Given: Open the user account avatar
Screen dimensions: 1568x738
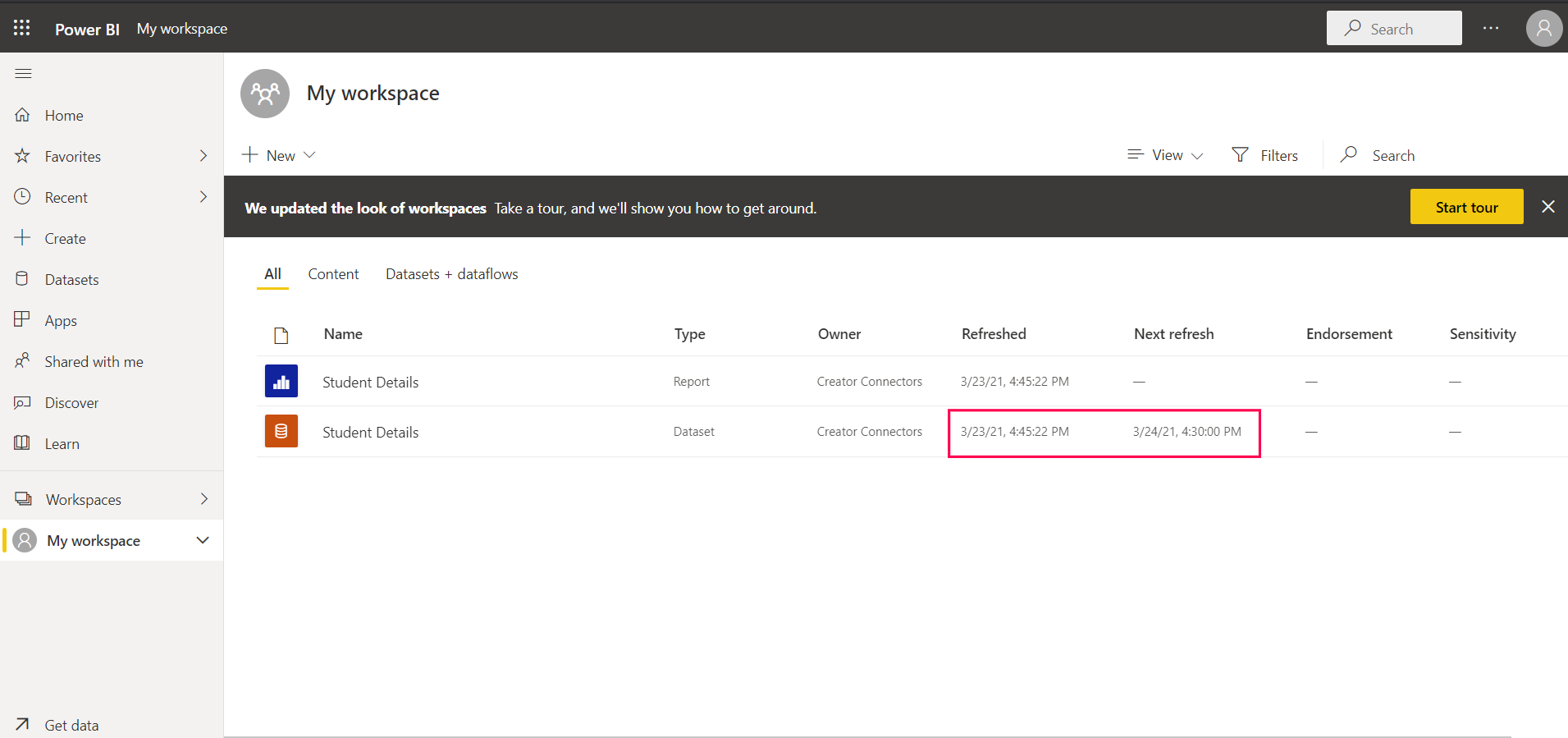Looking at the screenshot, I should pyautogui.click(x=1544, y=29).
